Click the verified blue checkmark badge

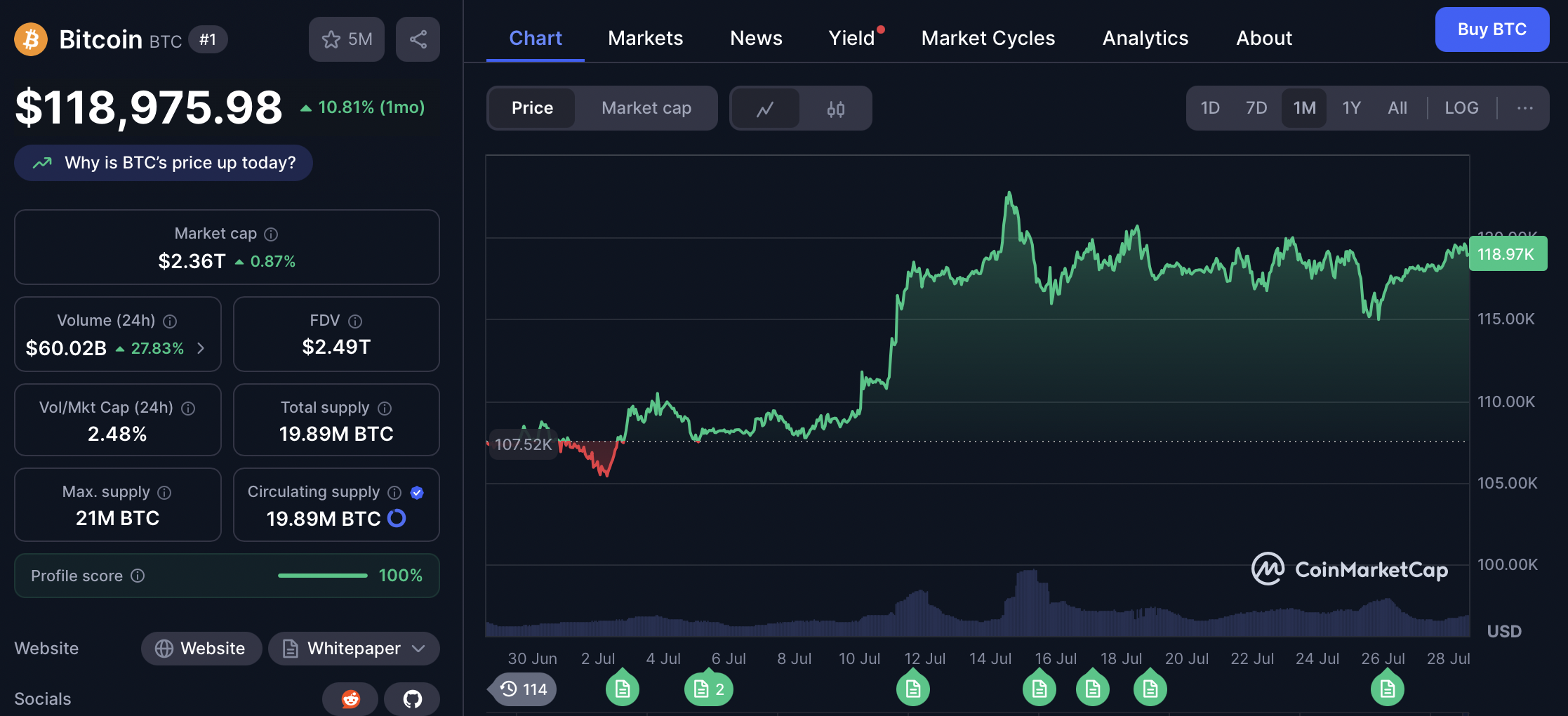pos(417,492)
